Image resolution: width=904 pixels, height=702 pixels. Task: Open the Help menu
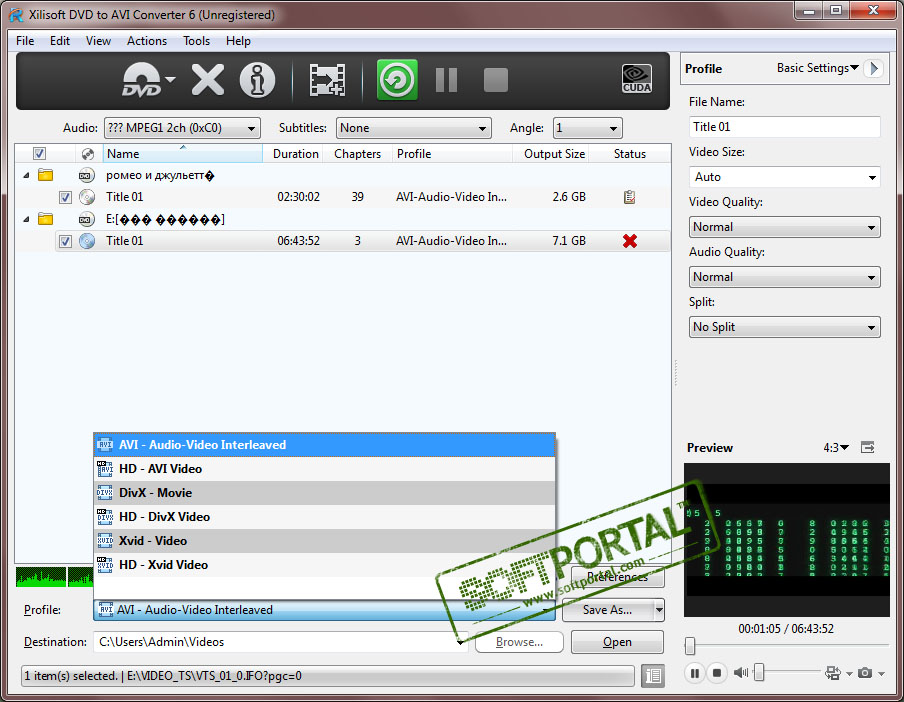click(238, 41)
